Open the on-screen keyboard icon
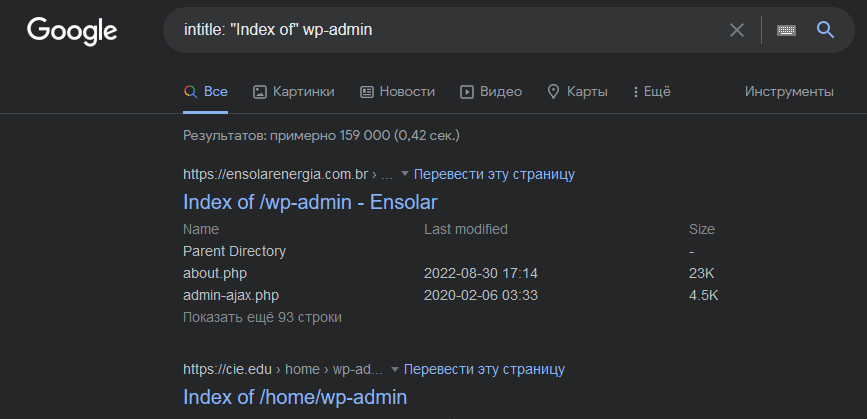The width and height of the screenshot is (867, 419). click(x=786, y=30)
